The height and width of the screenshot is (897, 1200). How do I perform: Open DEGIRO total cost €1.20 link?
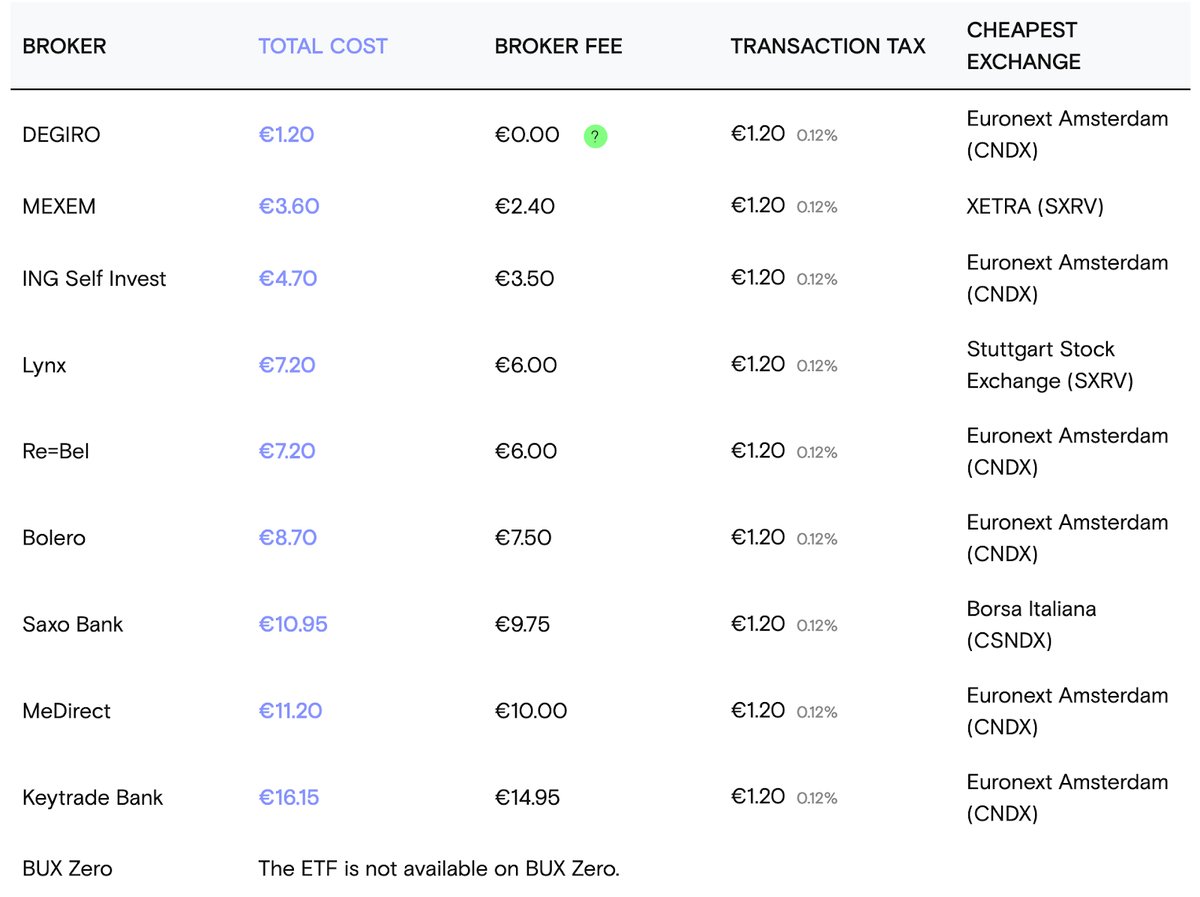tap(286, 134)
